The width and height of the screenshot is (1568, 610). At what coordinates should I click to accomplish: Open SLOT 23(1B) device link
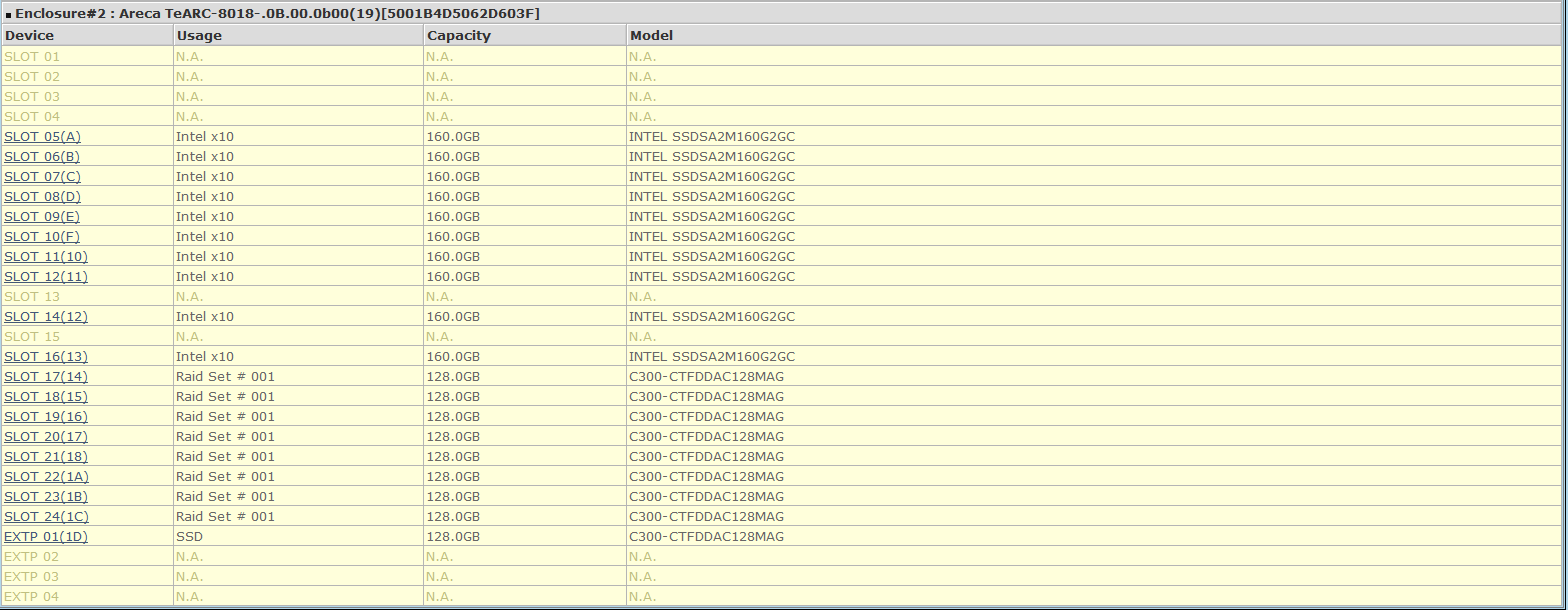pos(46,496)
